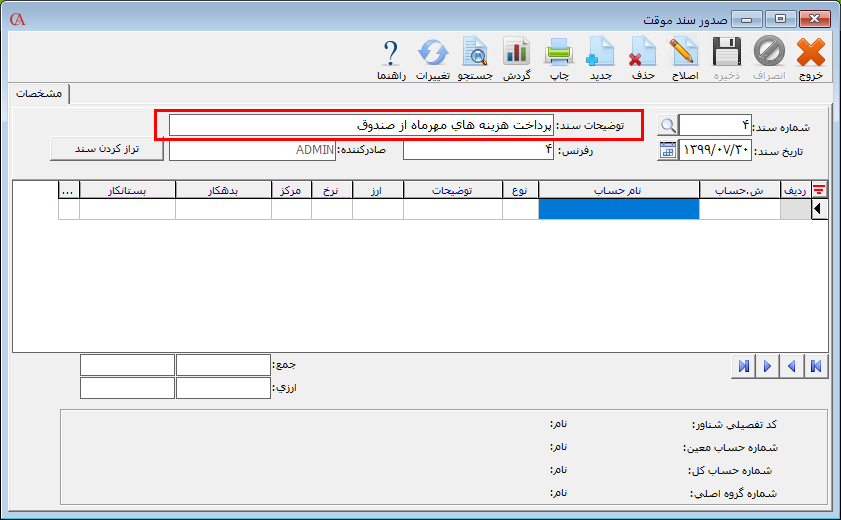Click the بستانکار column header
841x520 pixels.
point(127,190)
